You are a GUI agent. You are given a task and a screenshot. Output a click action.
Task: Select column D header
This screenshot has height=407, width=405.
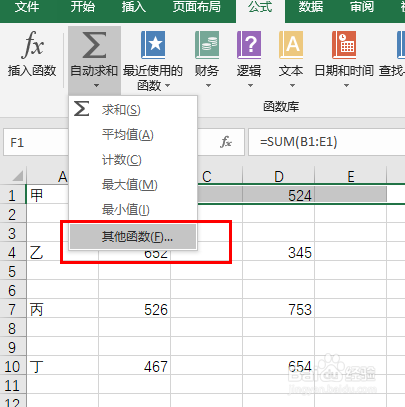coord(279,176)
